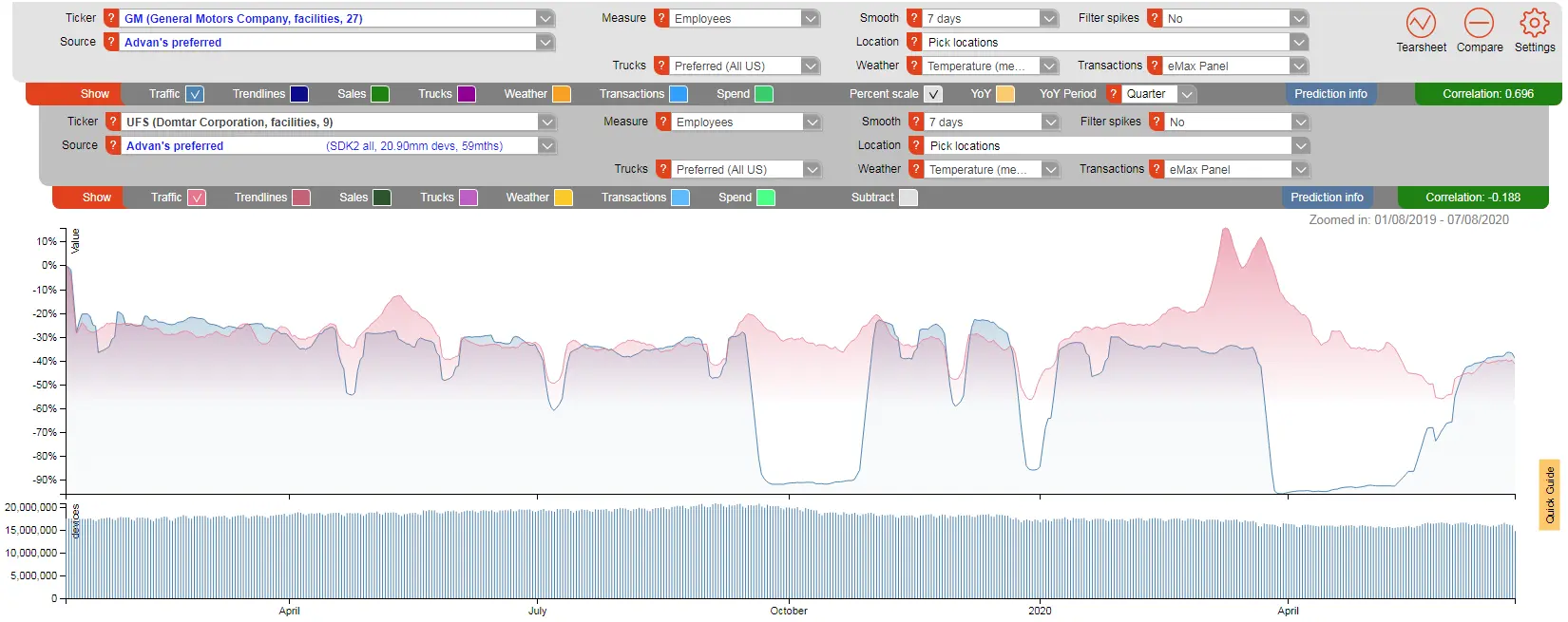The image size is (1568, 622).
Task: Click help icon beside UFS Smooth field
Action: (x=916, y=122)
